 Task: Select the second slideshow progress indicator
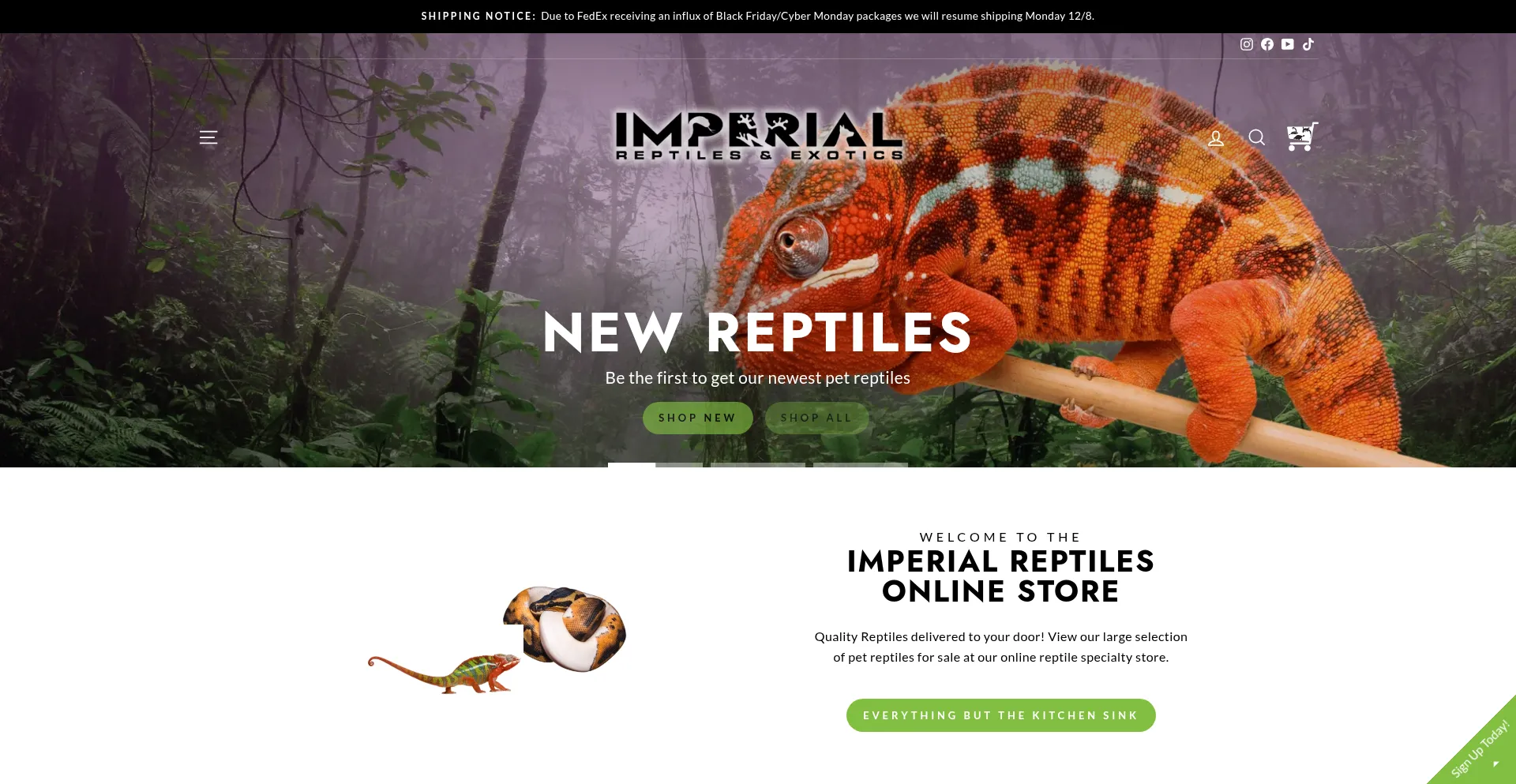tap(758, 464)
